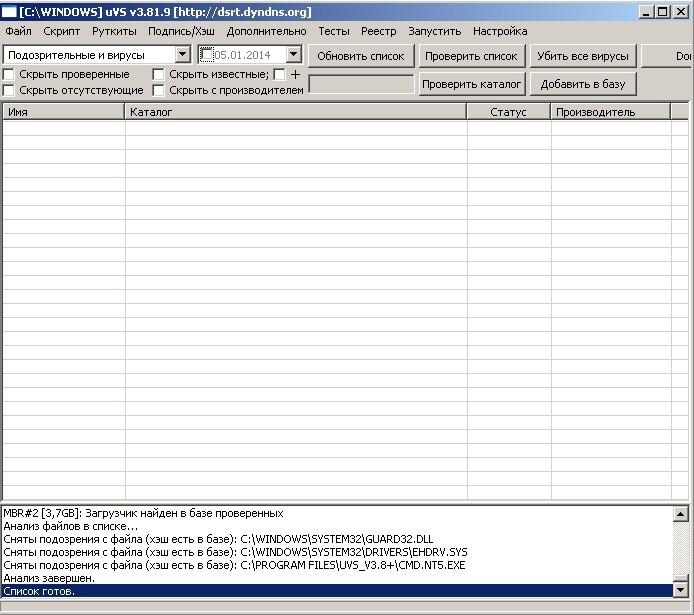Image resolution: width=694 pixels, height=615 pixels.
Task: Open the Реестр menu
Action: 378,31
